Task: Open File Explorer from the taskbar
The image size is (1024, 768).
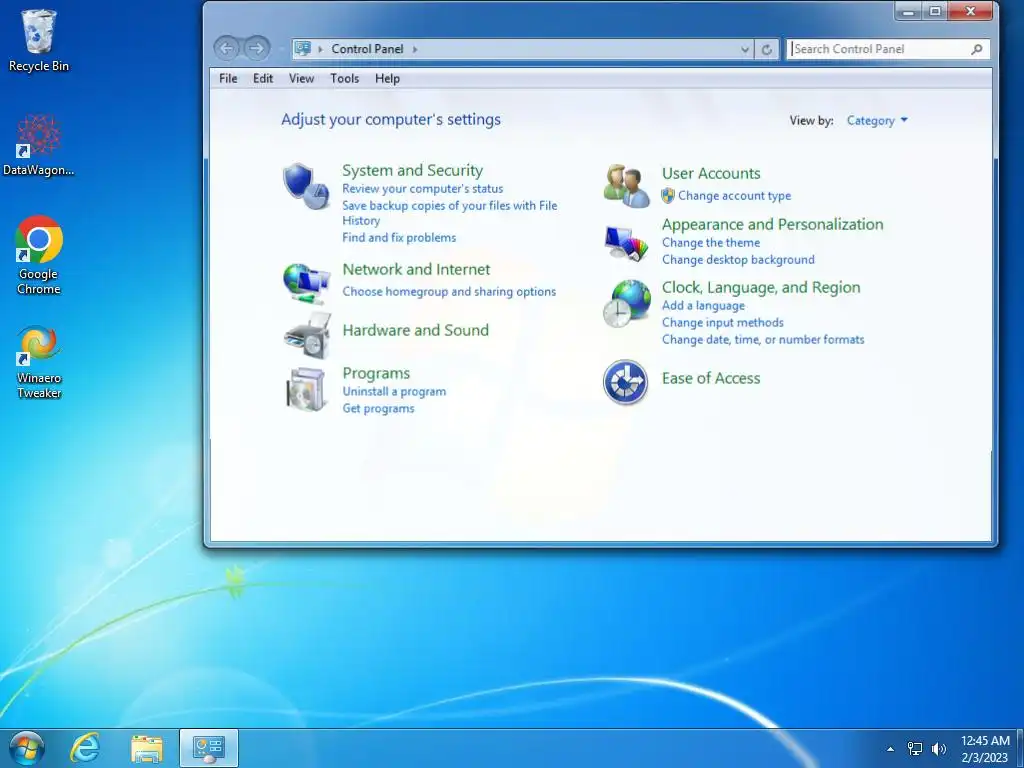Action: (x=147, y=748)
